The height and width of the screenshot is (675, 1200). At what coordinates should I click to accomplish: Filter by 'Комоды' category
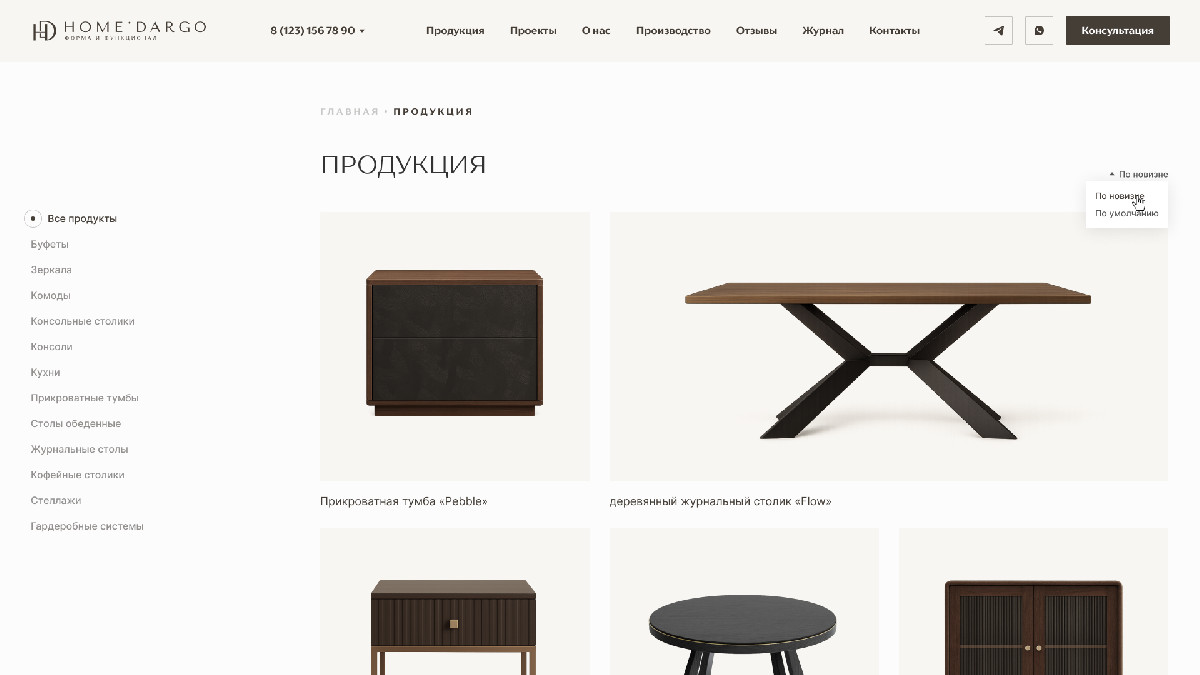51,296
